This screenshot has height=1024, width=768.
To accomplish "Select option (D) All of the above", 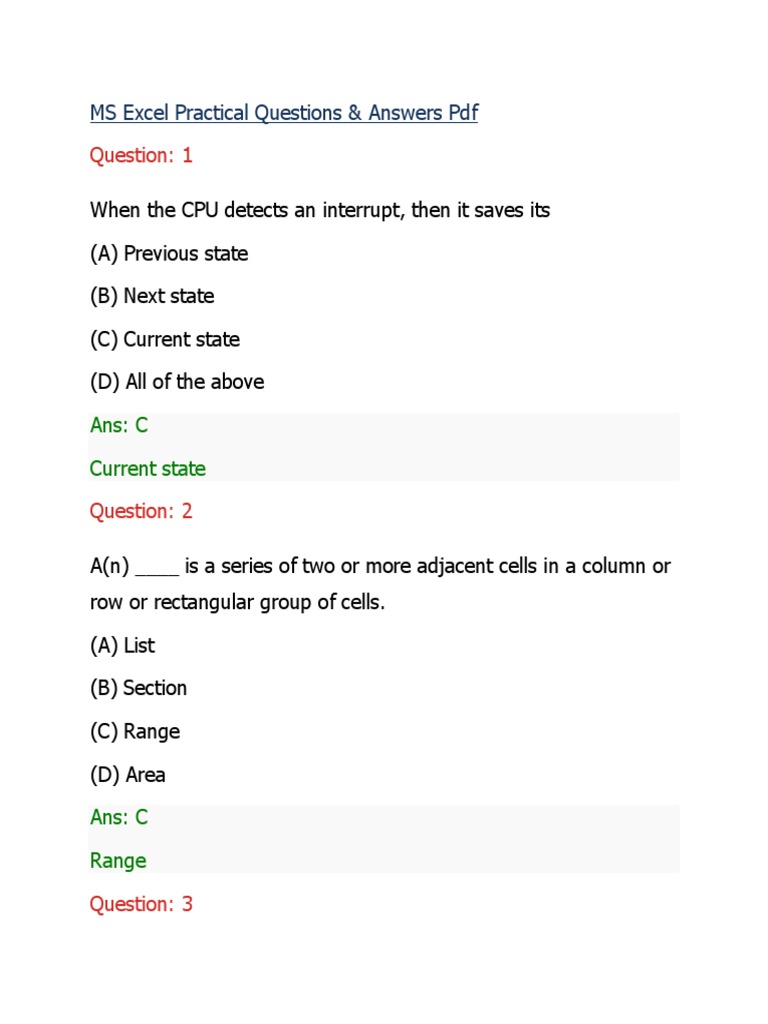I will [x=177, y=382].
